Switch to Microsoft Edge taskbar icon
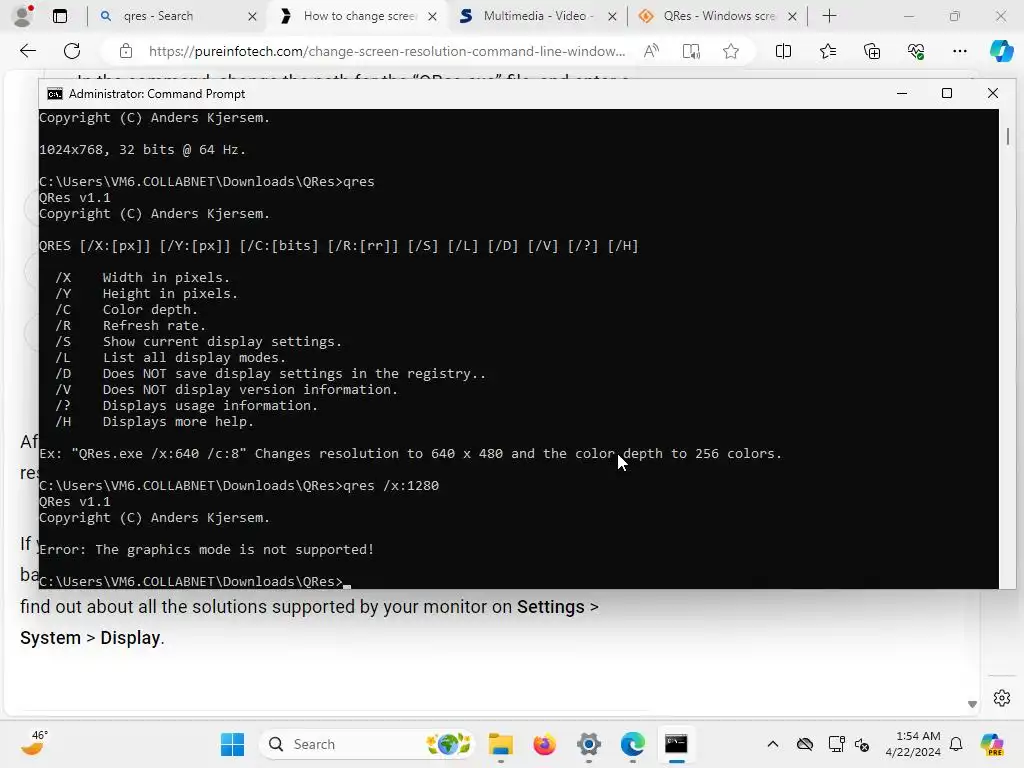 tap(632, 744)
